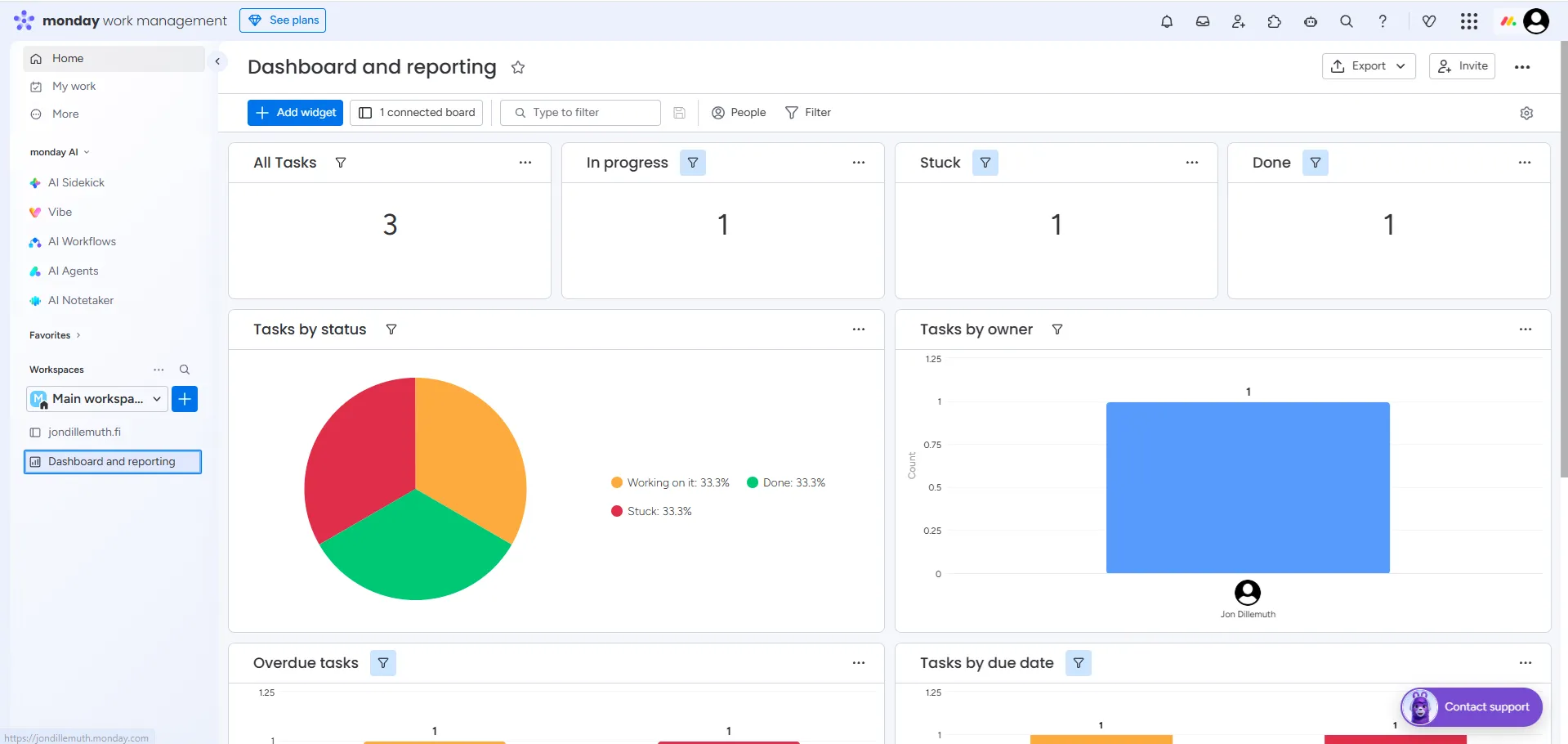Click the Type to filter field
This screenshot has height=744, width=1568.
[580, 112]
